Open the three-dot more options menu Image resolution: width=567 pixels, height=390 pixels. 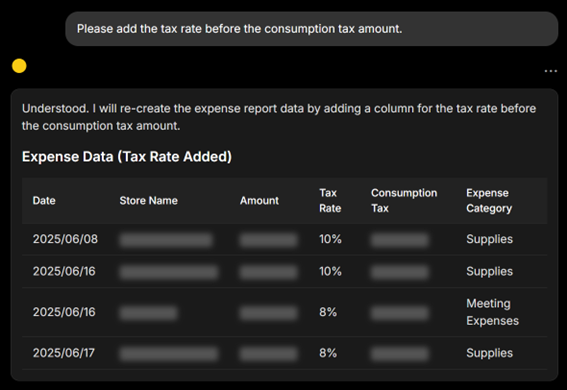pos(550,71)
